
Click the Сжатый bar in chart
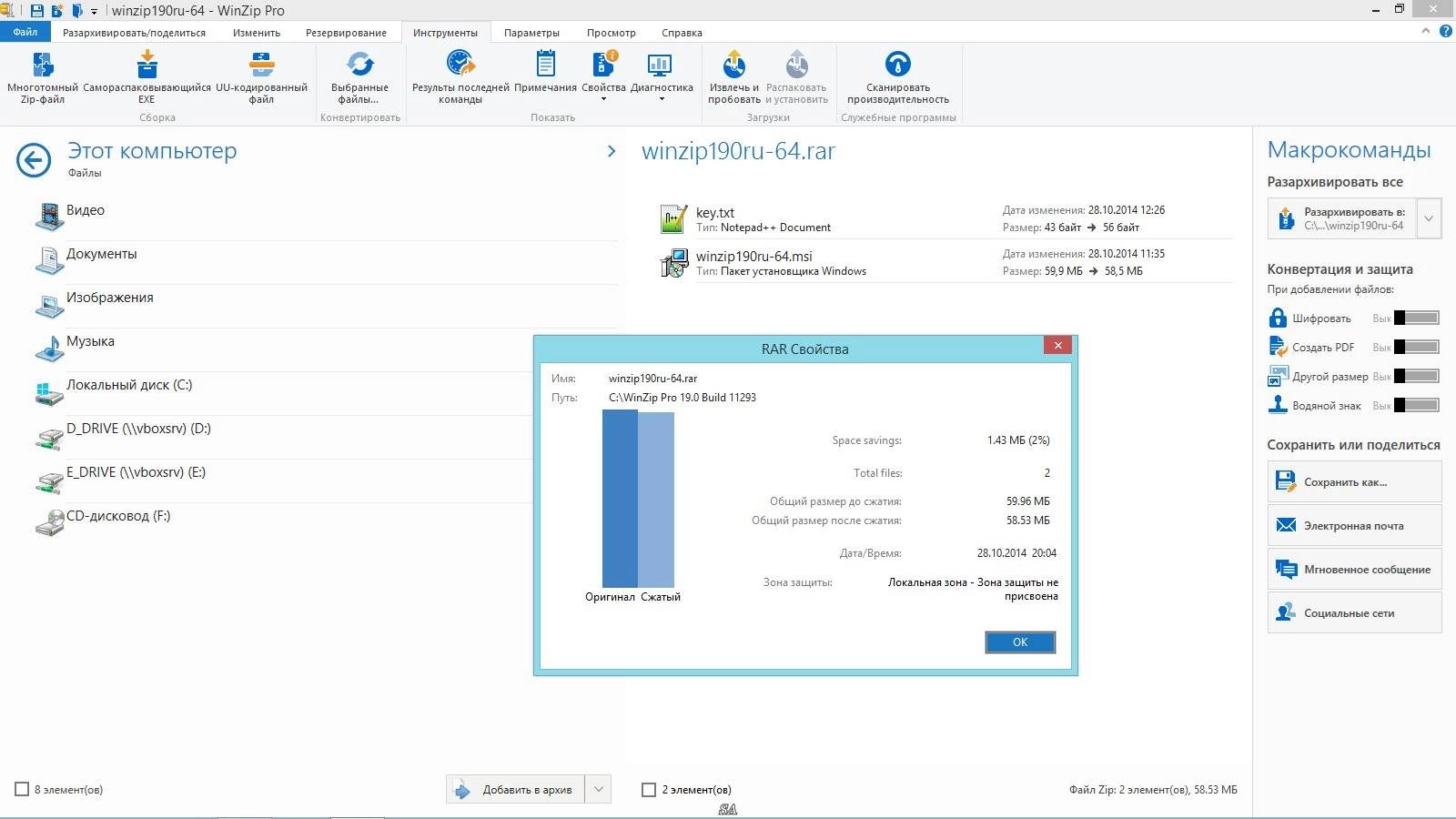pyautogui.click(x=656, y=500)
